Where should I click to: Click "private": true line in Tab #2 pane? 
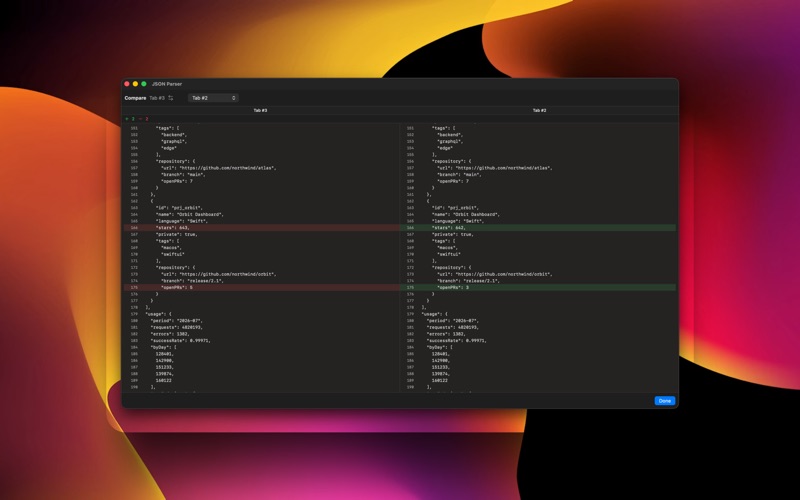coord(453,234)
